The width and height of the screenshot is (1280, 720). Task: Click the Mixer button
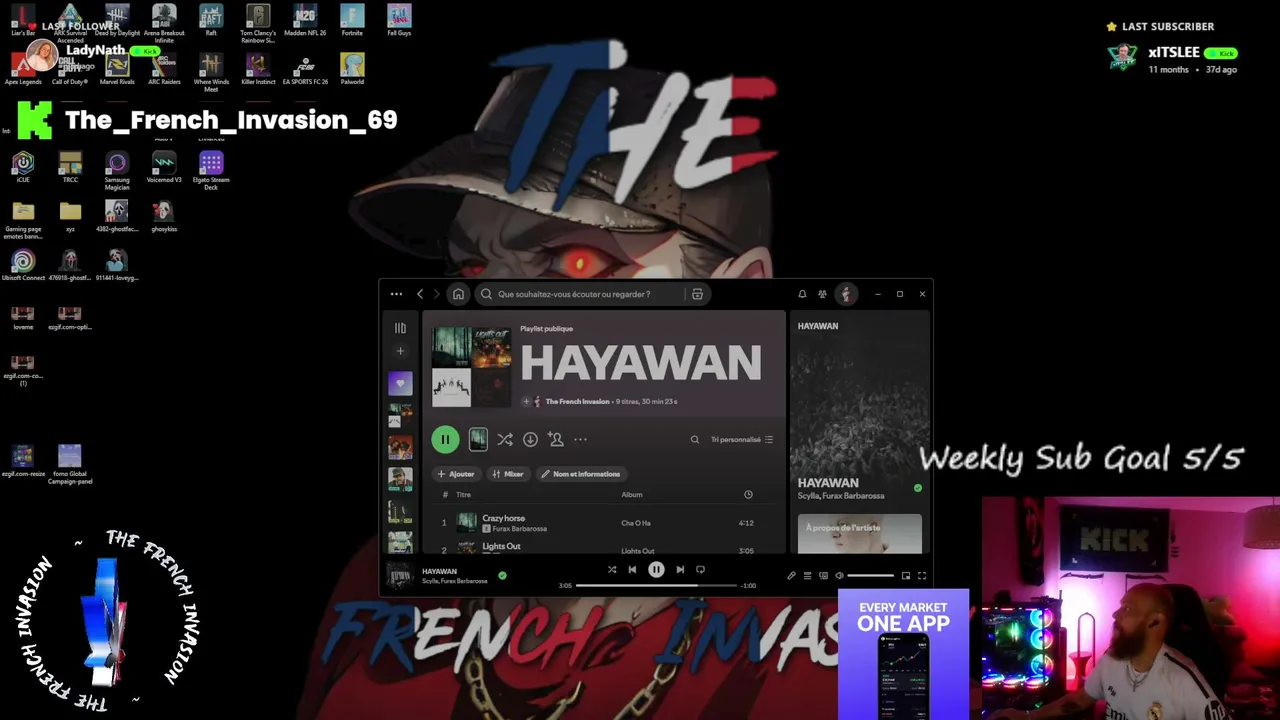point(508,474)
